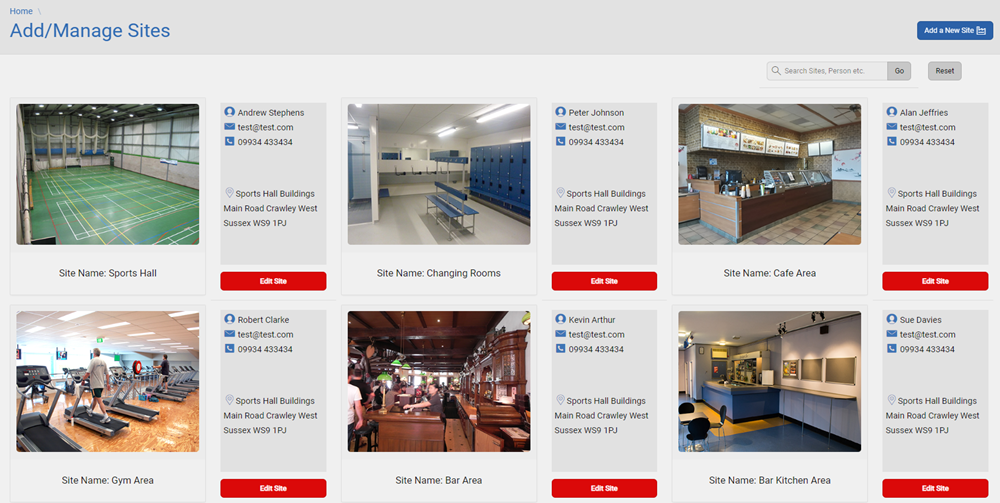Click the person icon beside Peter Johnson
The image size is (1000, 503).
point(561,112)
